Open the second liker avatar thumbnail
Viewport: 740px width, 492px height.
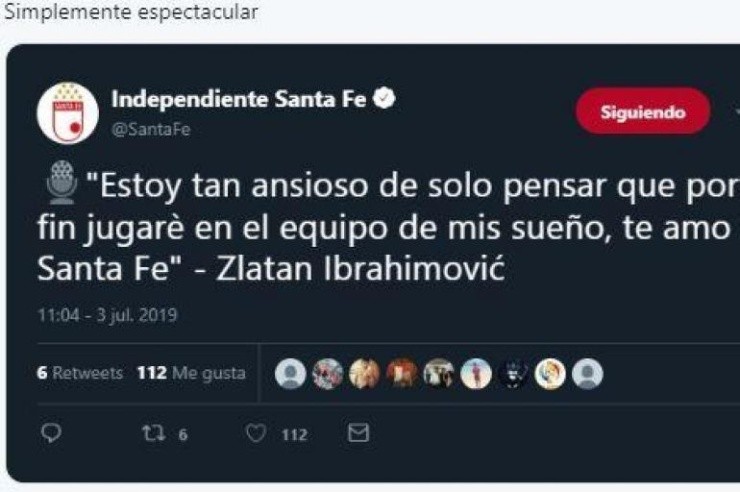click(x=328, y=374)
